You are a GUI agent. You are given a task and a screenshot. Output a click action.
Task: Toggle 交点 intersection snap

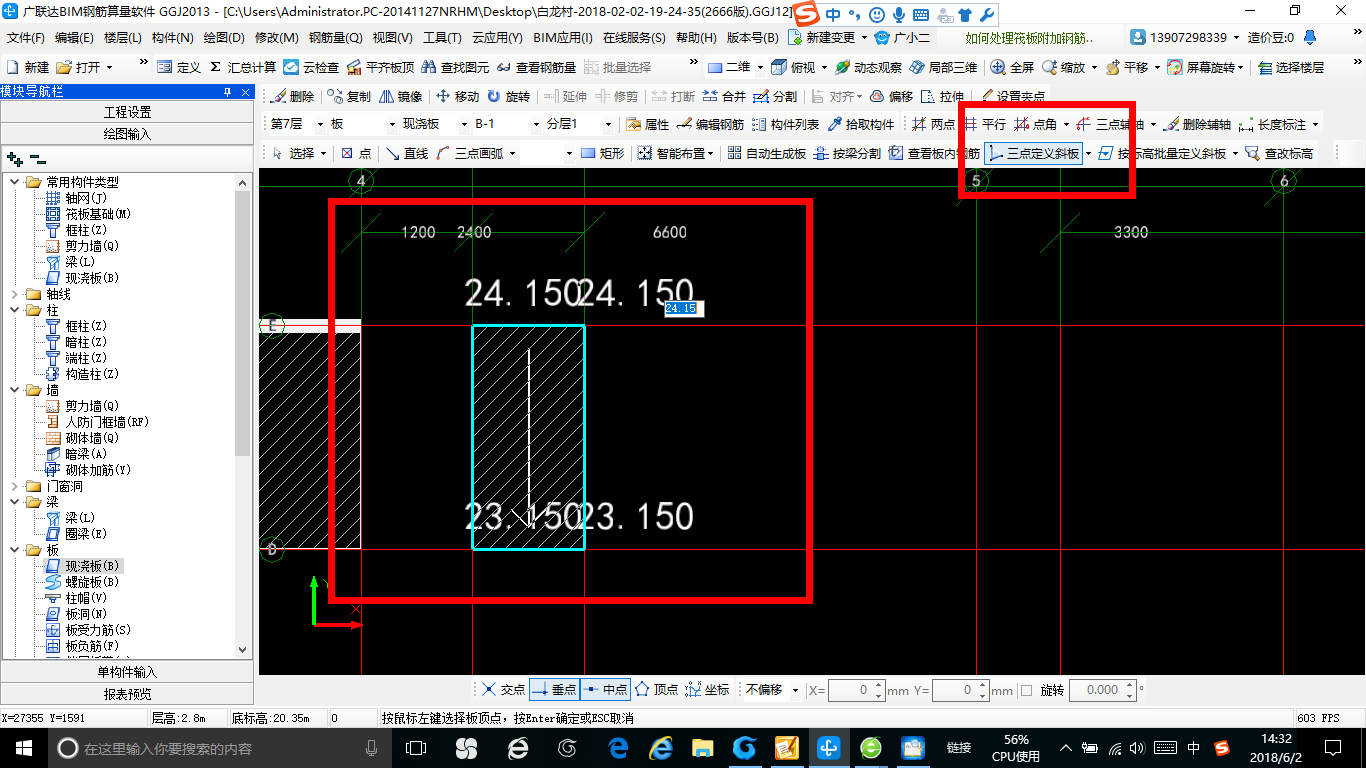point(503,690)
